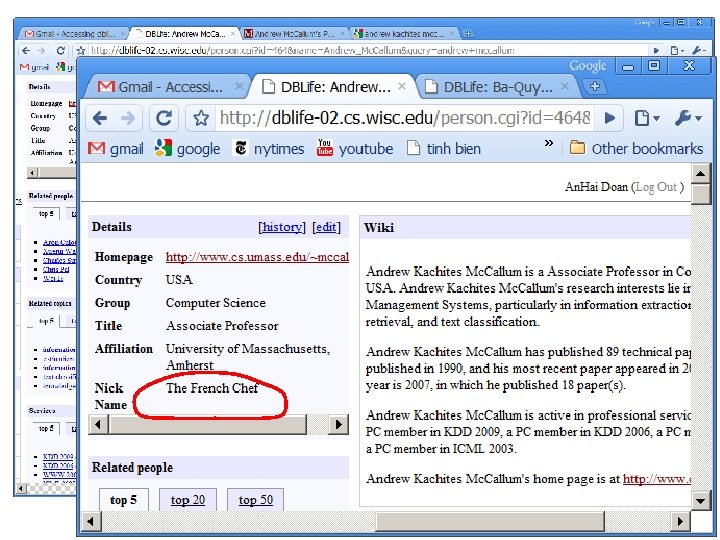Viewport: 720px width, 540px height.
Task: Select the background window's Andrew McCallum's P tab
Action: (x=294, y=34)
